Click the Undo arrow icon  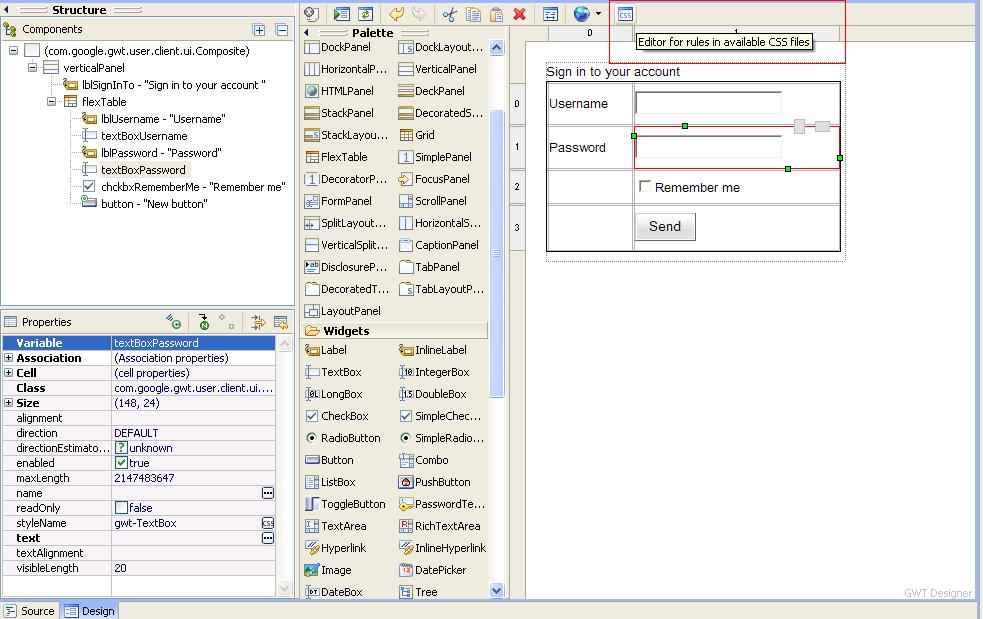pos(396,14)
